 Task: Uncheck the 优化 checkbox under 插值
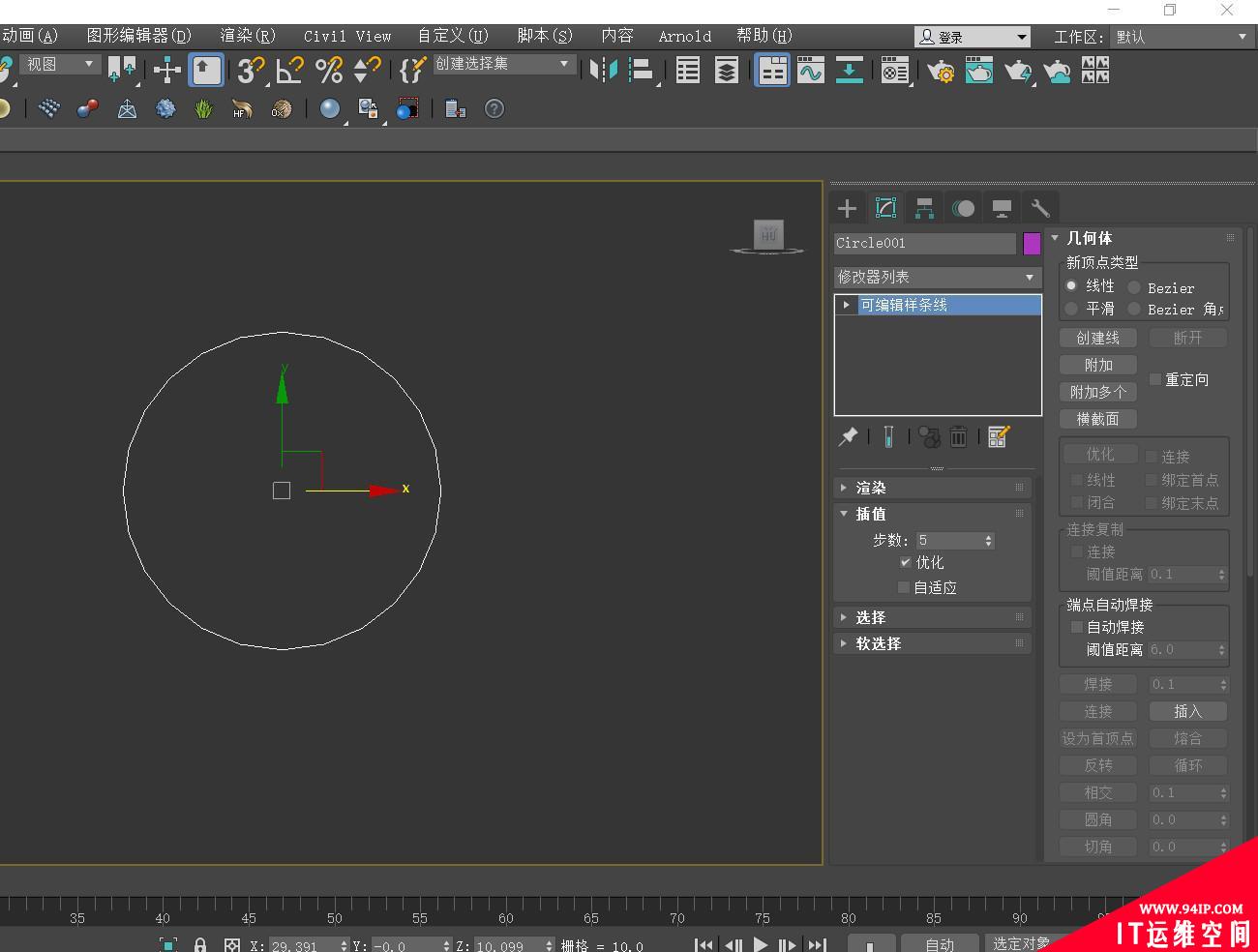[x=905, y=562]
